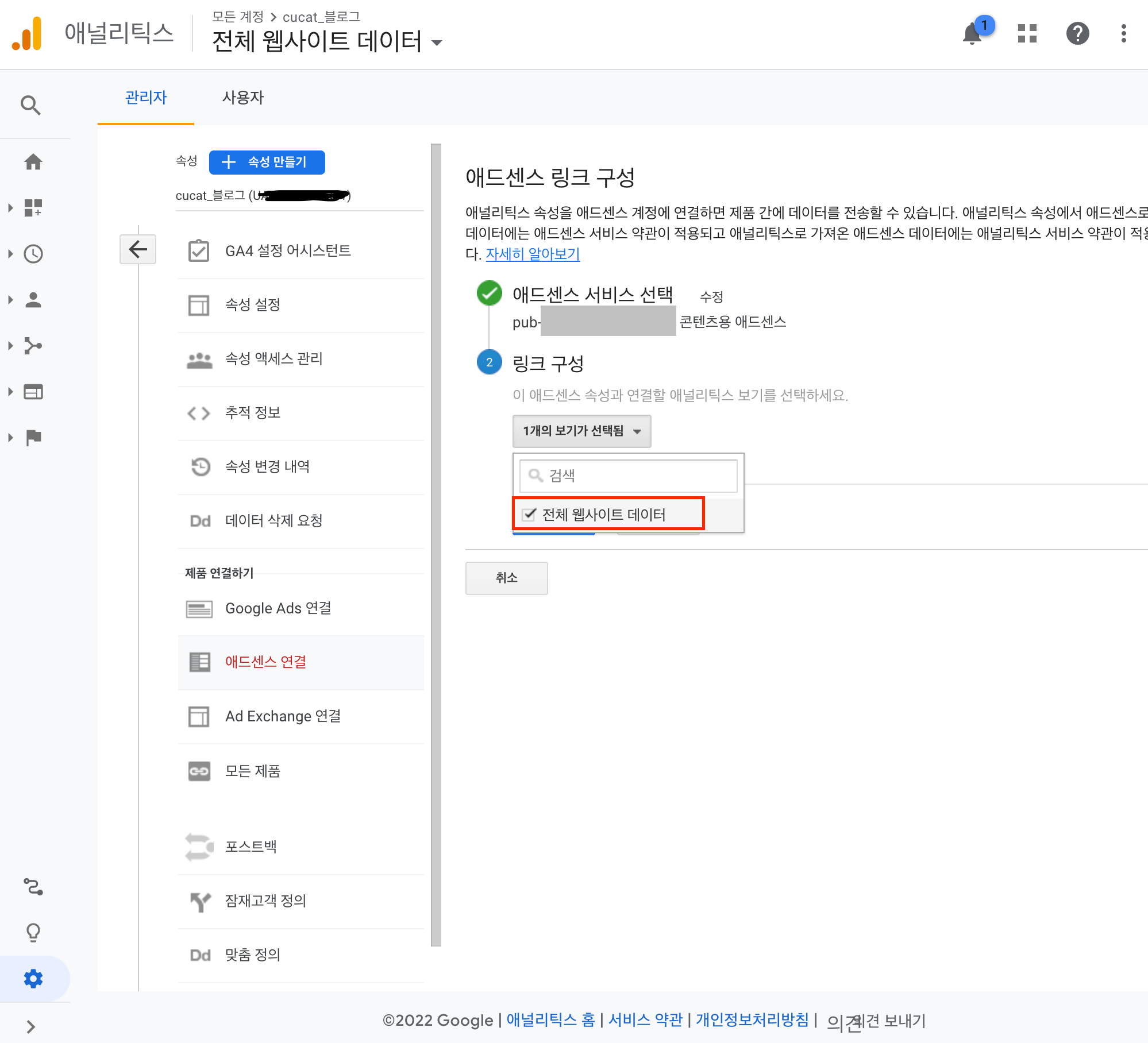Open the help question mark icon
The image size is (1148, 1043).
(1077, 33)
